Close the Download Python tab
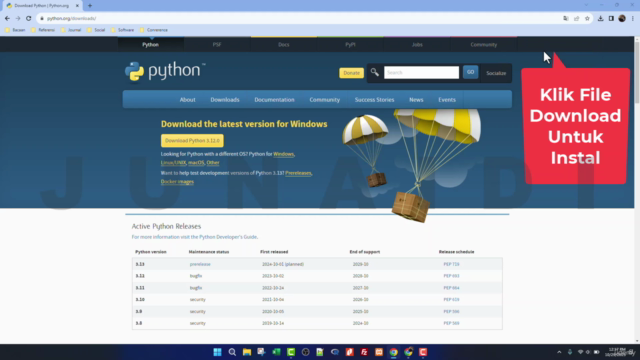Viewport: 640px width, 360px height. click(x=77, y=6)
